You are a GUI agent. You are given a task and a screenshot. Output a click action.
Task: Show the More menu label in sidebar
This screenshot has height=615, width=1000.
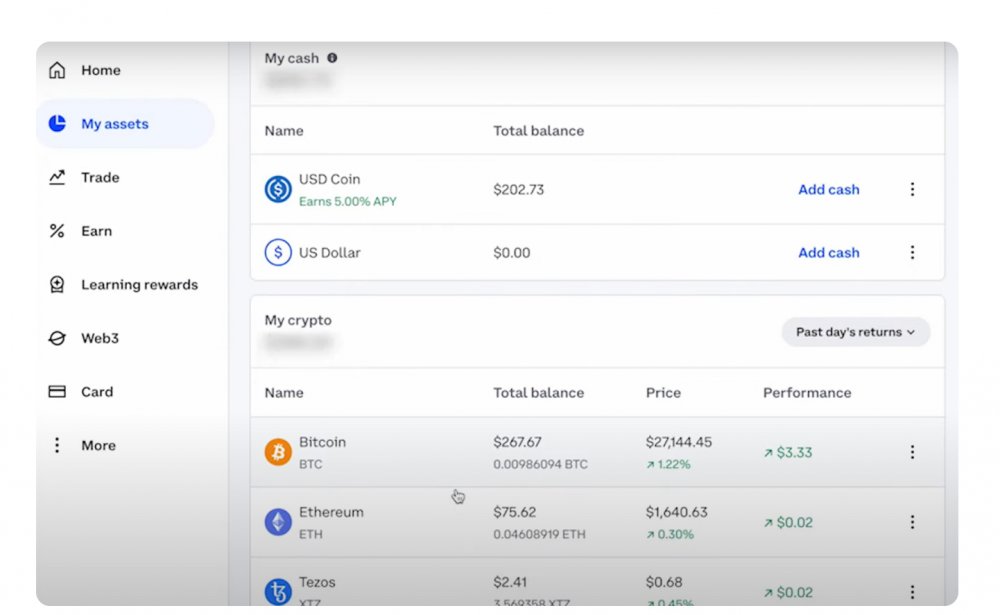click(x=98, y=445)
